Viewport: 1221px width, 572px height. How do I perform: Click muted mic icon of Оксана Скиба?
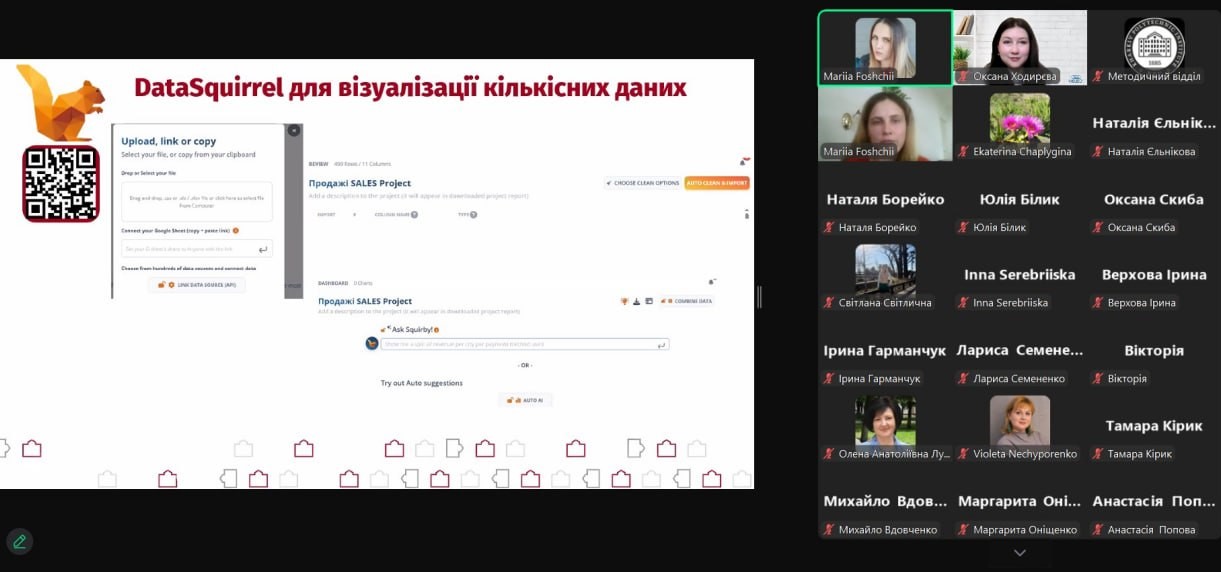1098,227
